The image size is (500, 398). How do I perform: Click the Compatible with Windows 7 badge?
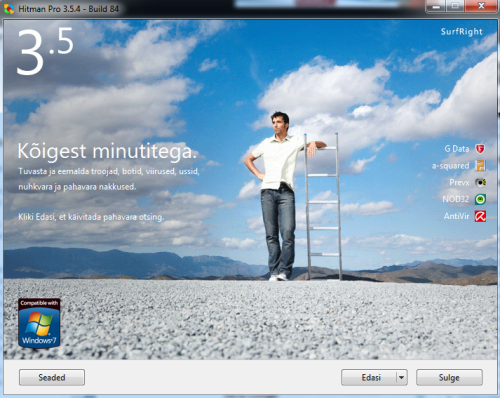click(x=39, y=323)
